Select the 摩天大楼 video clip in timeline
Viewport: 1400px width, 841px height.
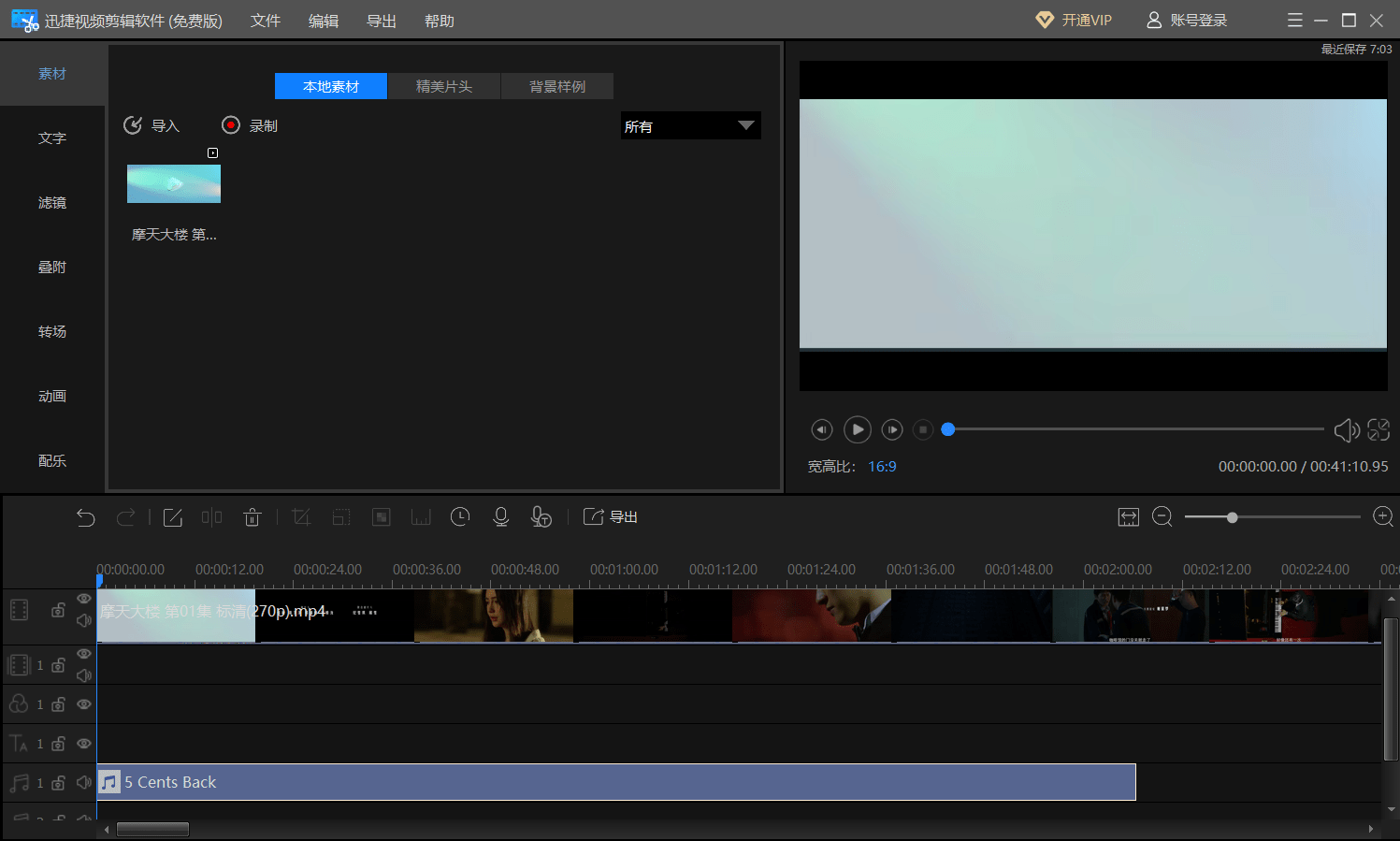coord(739,616)
